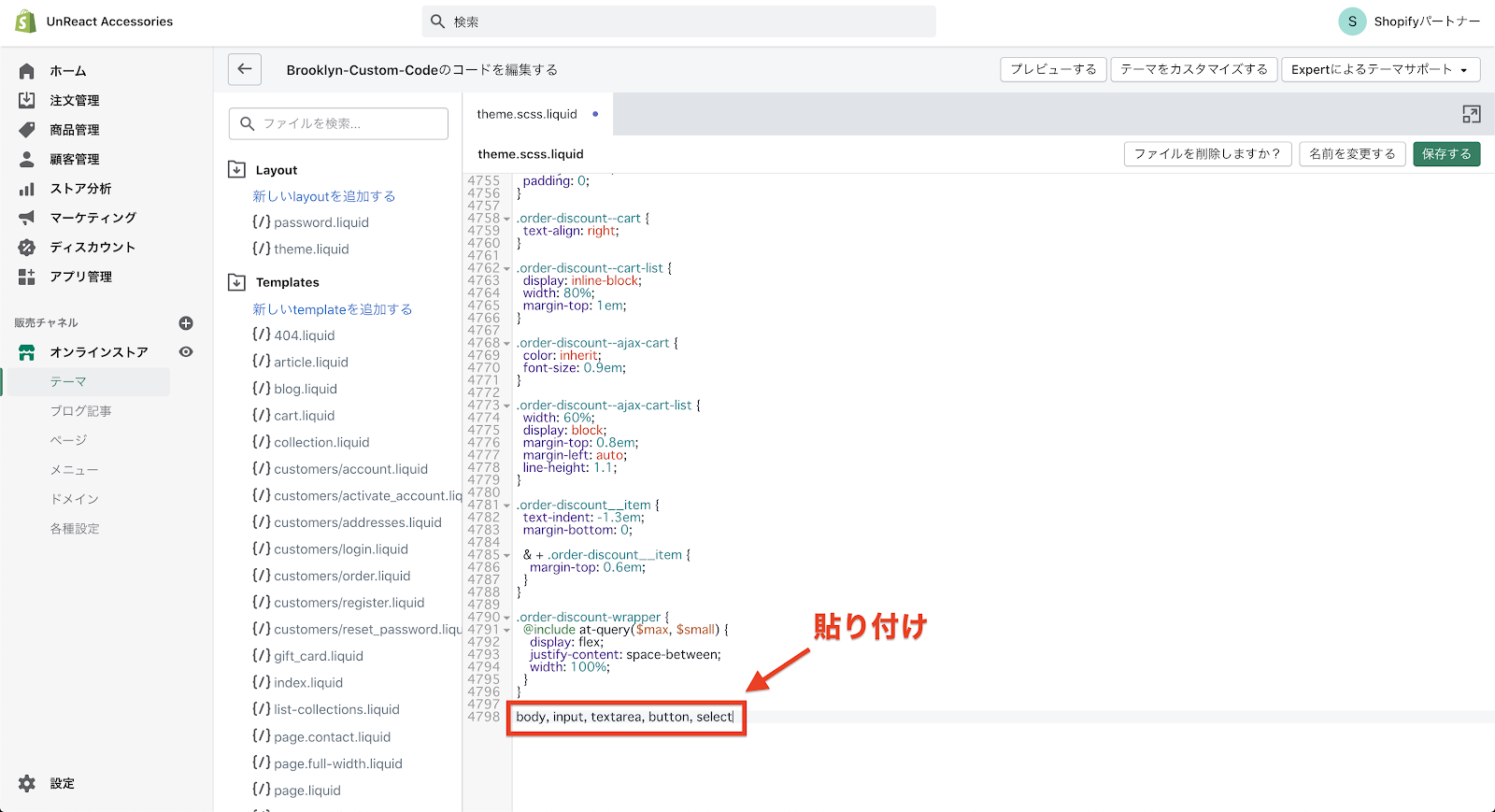Click the Shopify logo icon
The width and height of the screenshot is (1495, 812).
(x=25, y=21)
